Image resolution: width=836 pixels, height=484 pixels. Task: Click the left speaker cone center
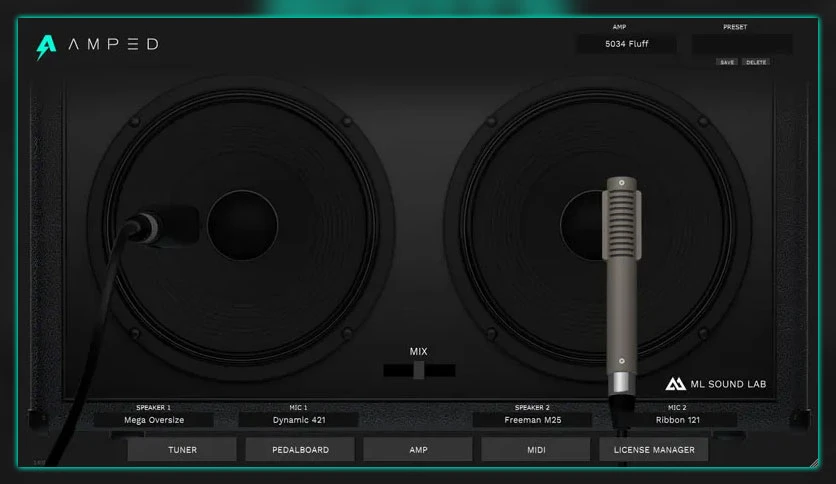point(243,225)
